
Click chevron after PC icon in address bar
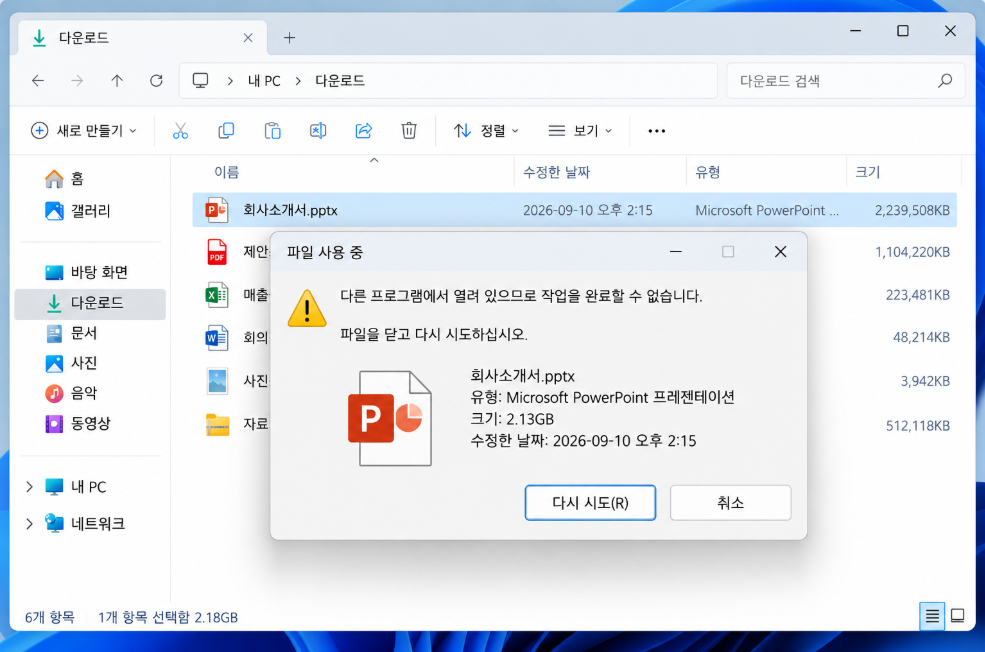tap(231, 81)
